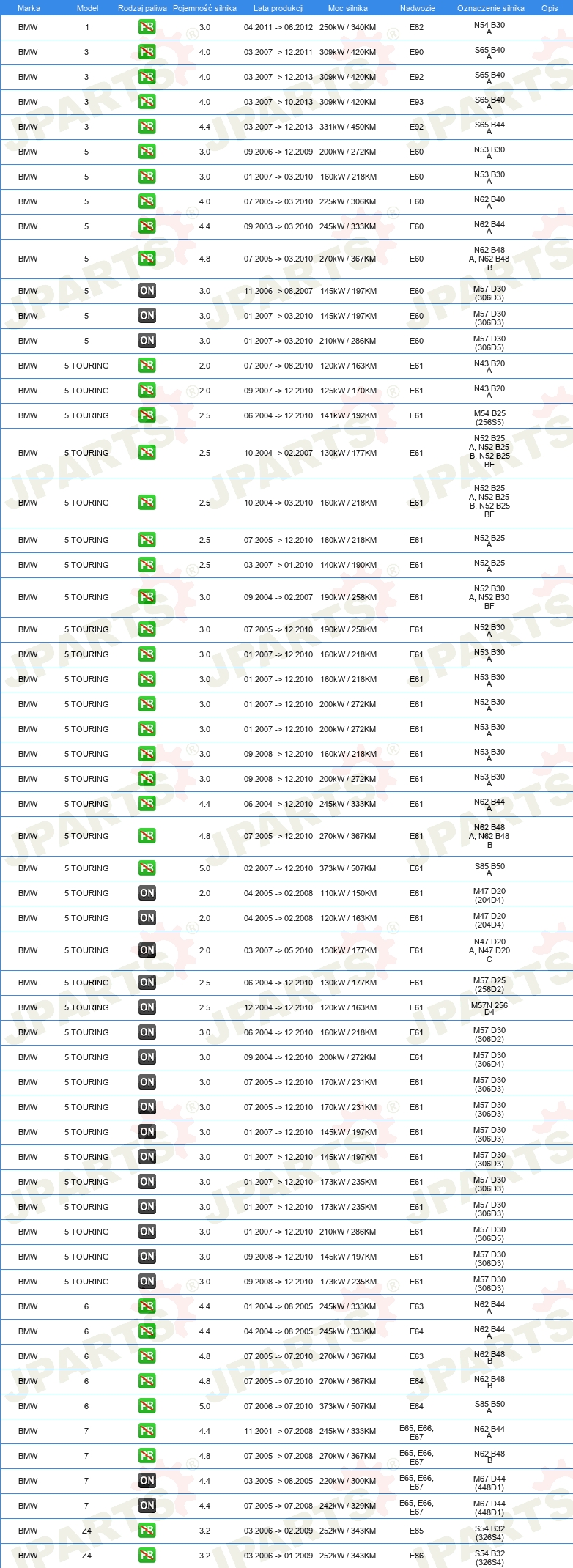The height and width of the screenshot is (1568, 573).
Task: Click the Lata produkcji column header
Action: 278,8
